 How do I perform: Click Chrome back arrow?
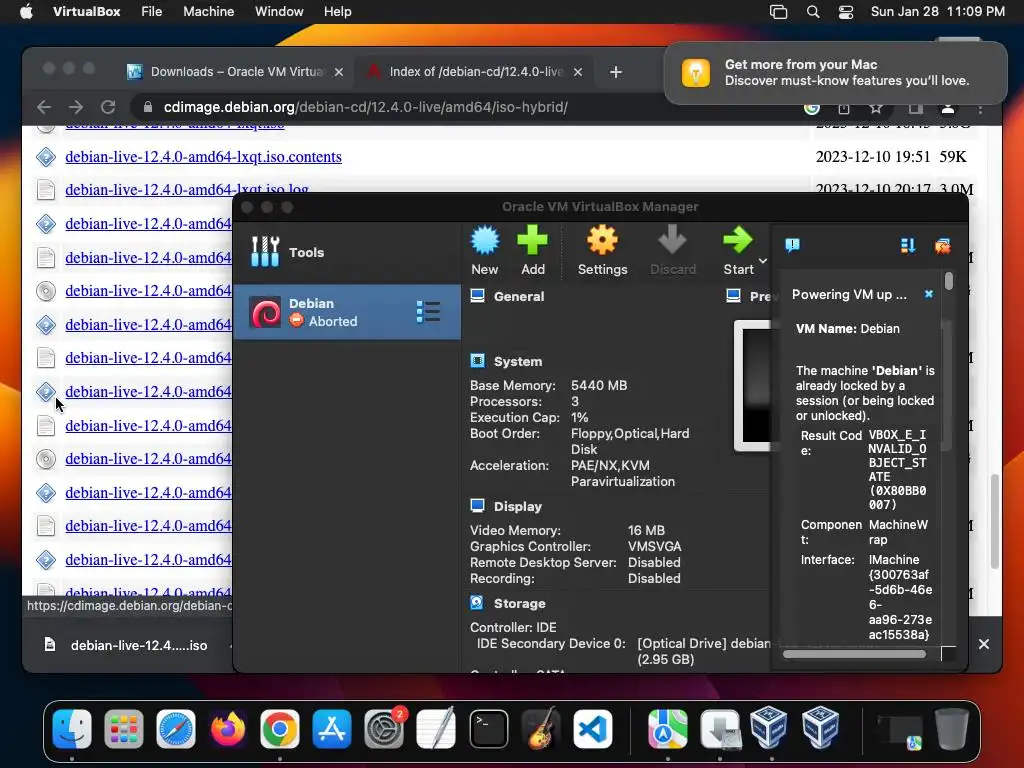point(44,107)
